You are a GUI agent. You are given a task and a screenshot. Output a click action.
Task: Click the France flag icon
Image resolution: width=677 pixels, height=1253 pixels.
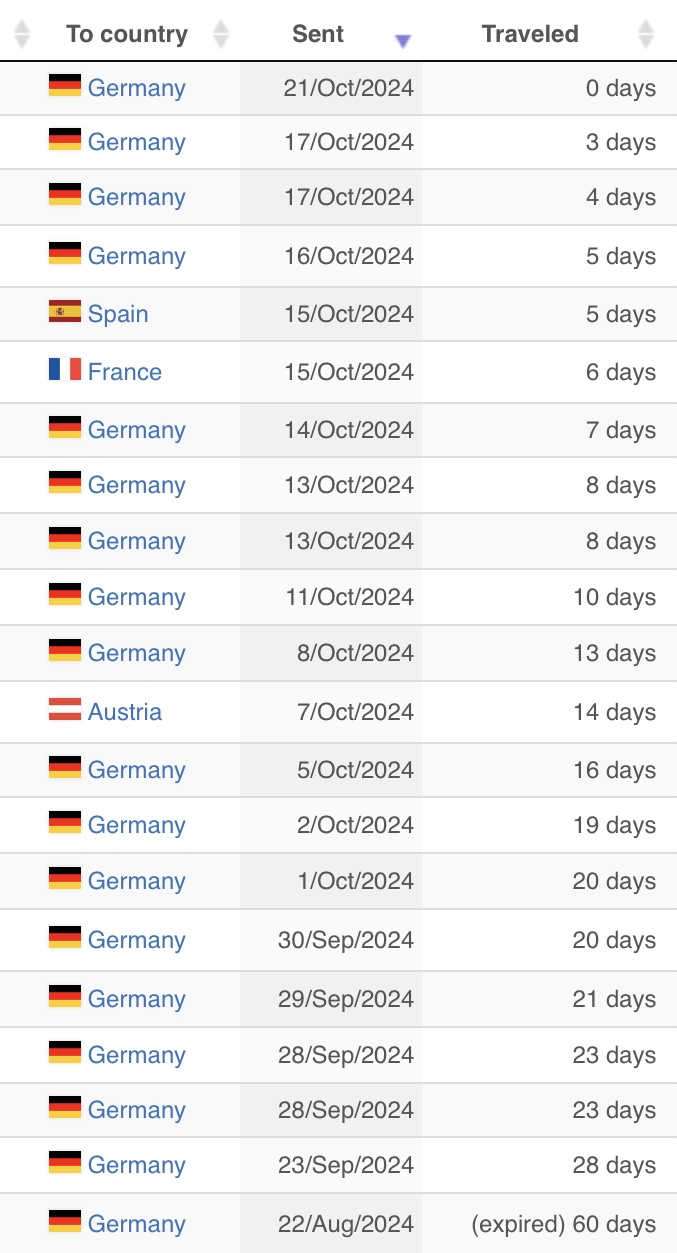tap(65, 369)
